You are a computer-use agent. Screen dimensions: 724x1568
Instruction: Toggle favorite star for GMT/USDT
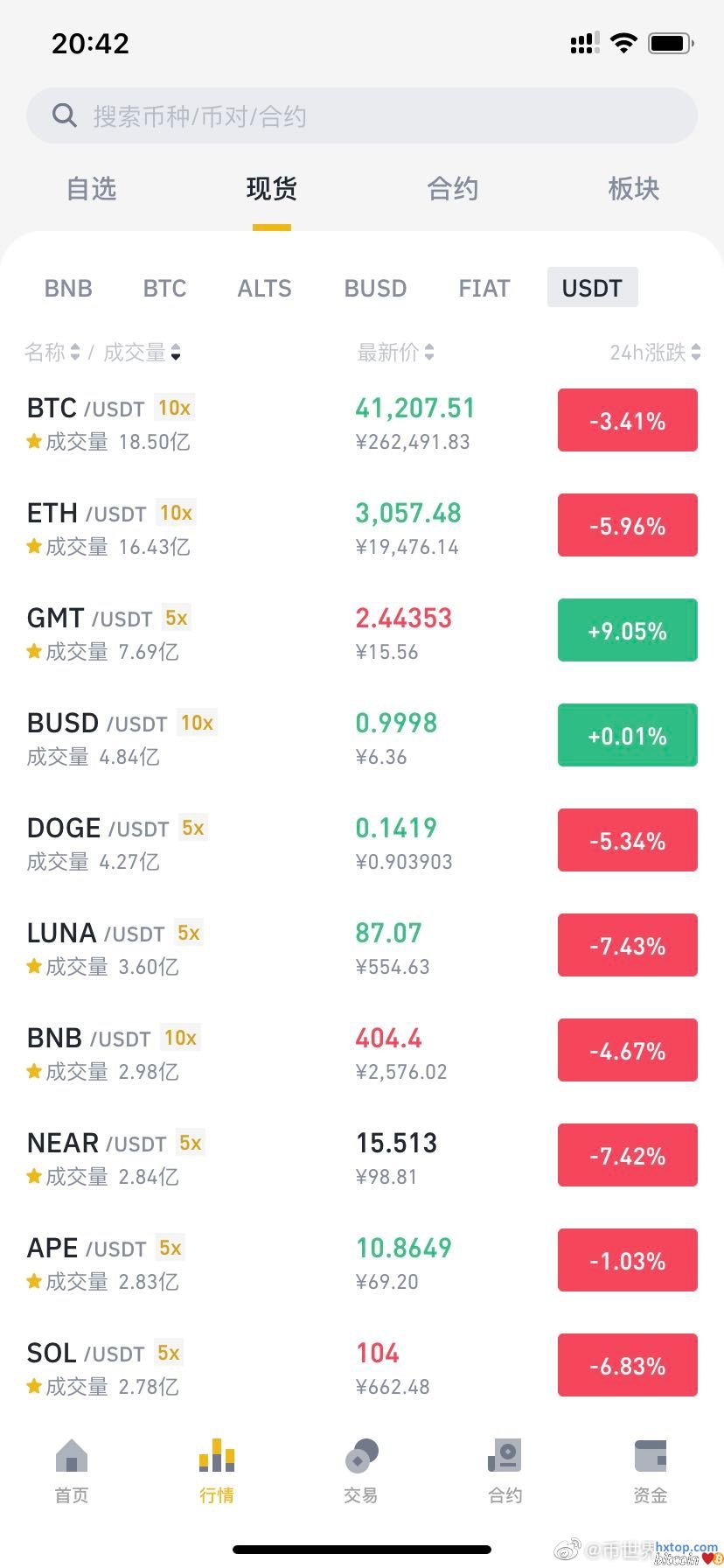[x=34, y=651]
